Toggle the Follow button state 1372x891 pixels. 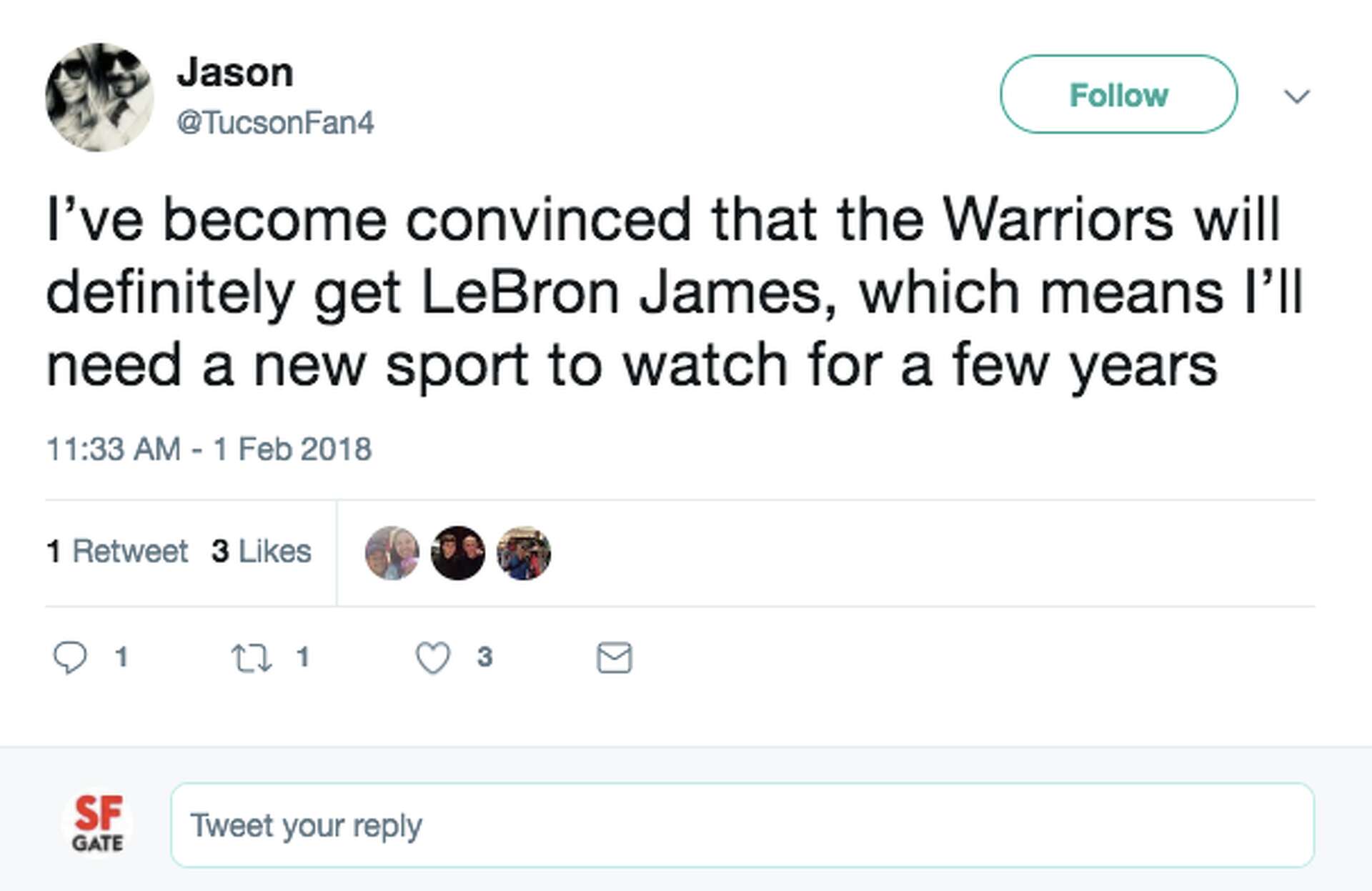[1118, 95]
